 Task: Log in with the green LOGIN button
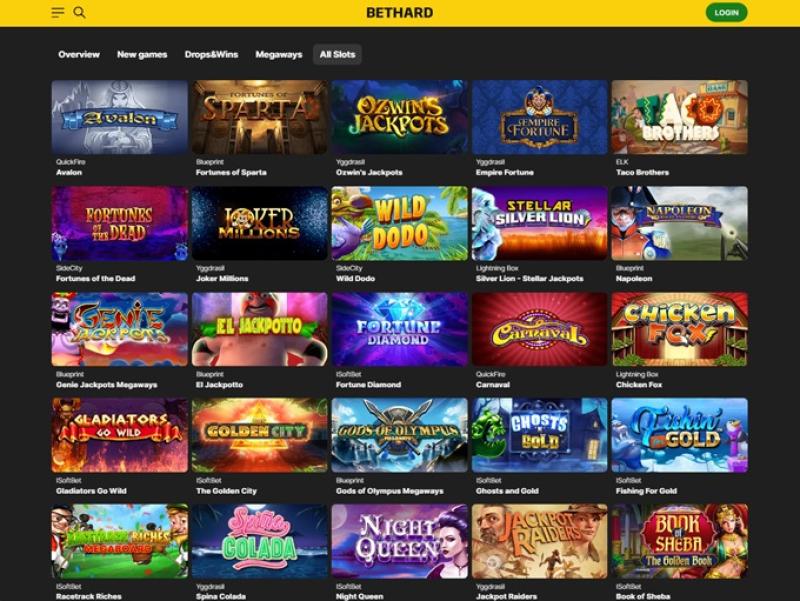pos(726,13)
